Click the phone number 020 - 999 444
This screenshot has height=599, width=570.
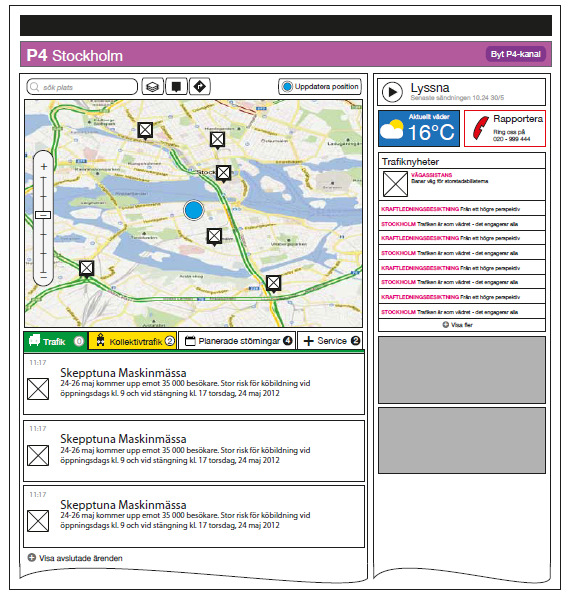[x=512, y=139]
